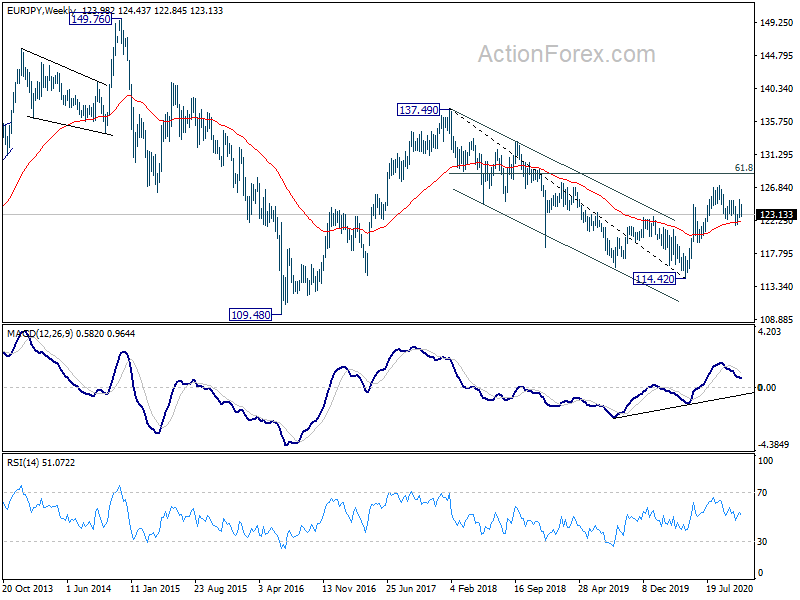Click the RSI 70 level axis label

[762, 492]
